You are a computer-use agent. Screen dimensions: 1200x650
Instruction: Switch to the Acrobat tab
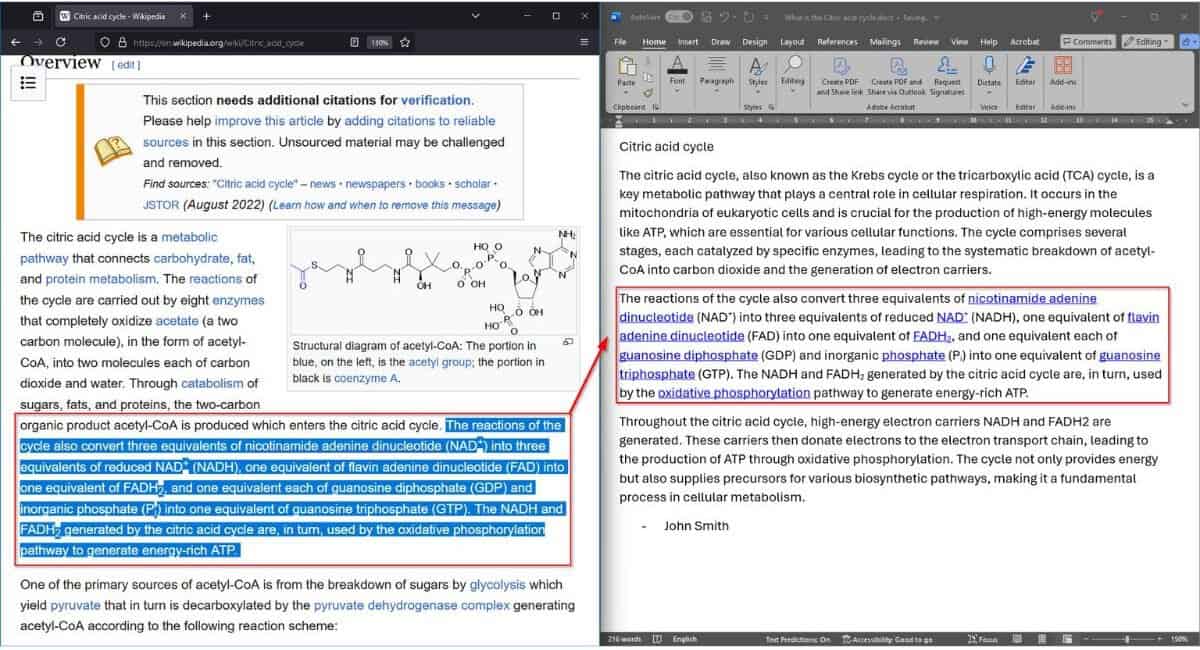(1024, 42)
